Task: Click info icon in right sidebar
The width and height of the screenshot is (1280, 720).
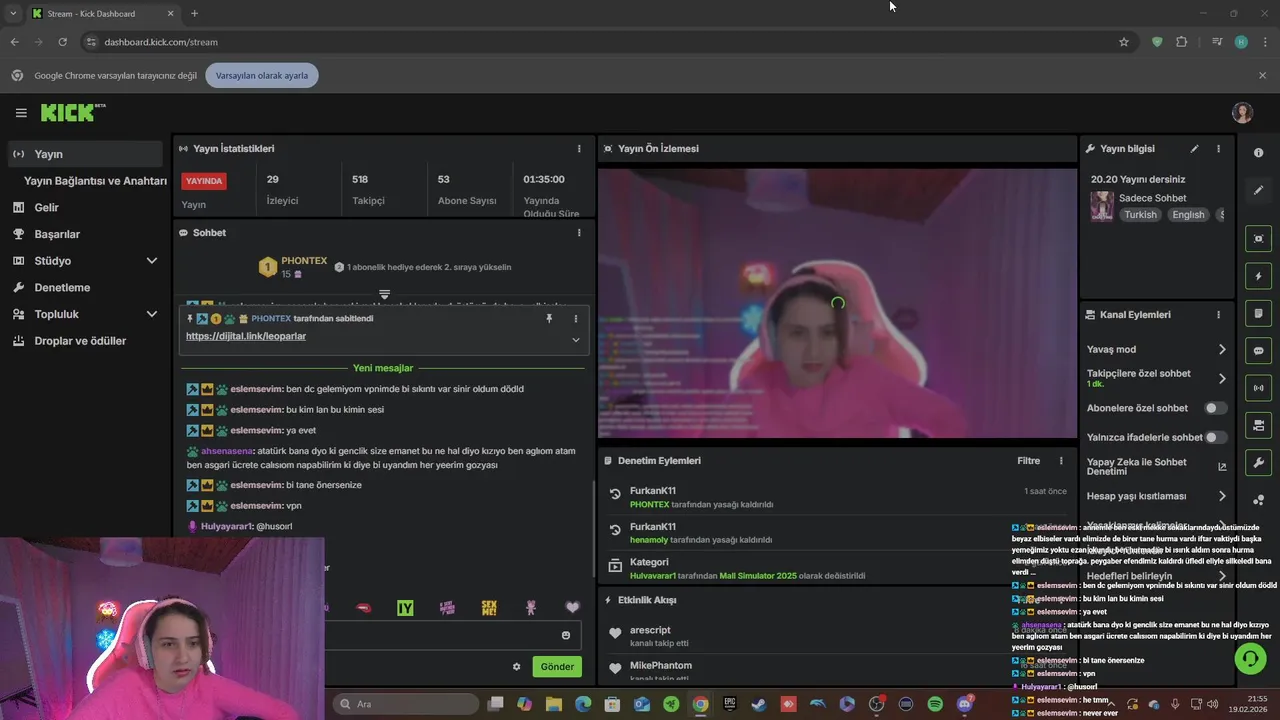Action: point(1259,153)
